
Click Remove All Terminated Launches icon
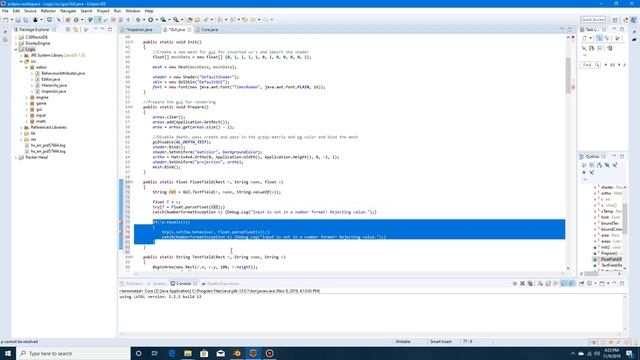click(x=530, y=283)
